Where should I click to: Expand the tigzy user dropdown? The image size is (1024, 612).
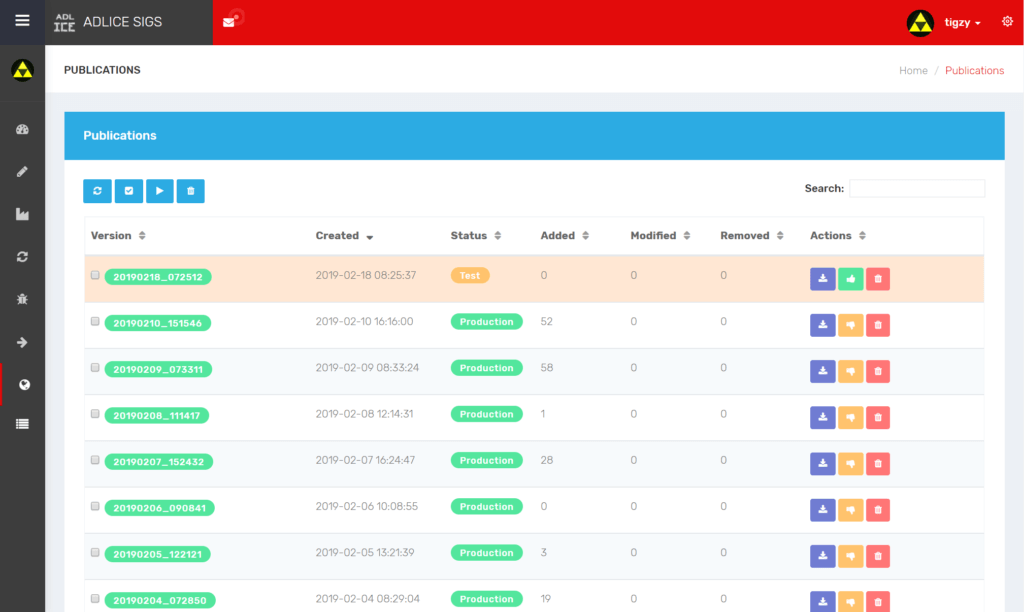click(962, 22)
